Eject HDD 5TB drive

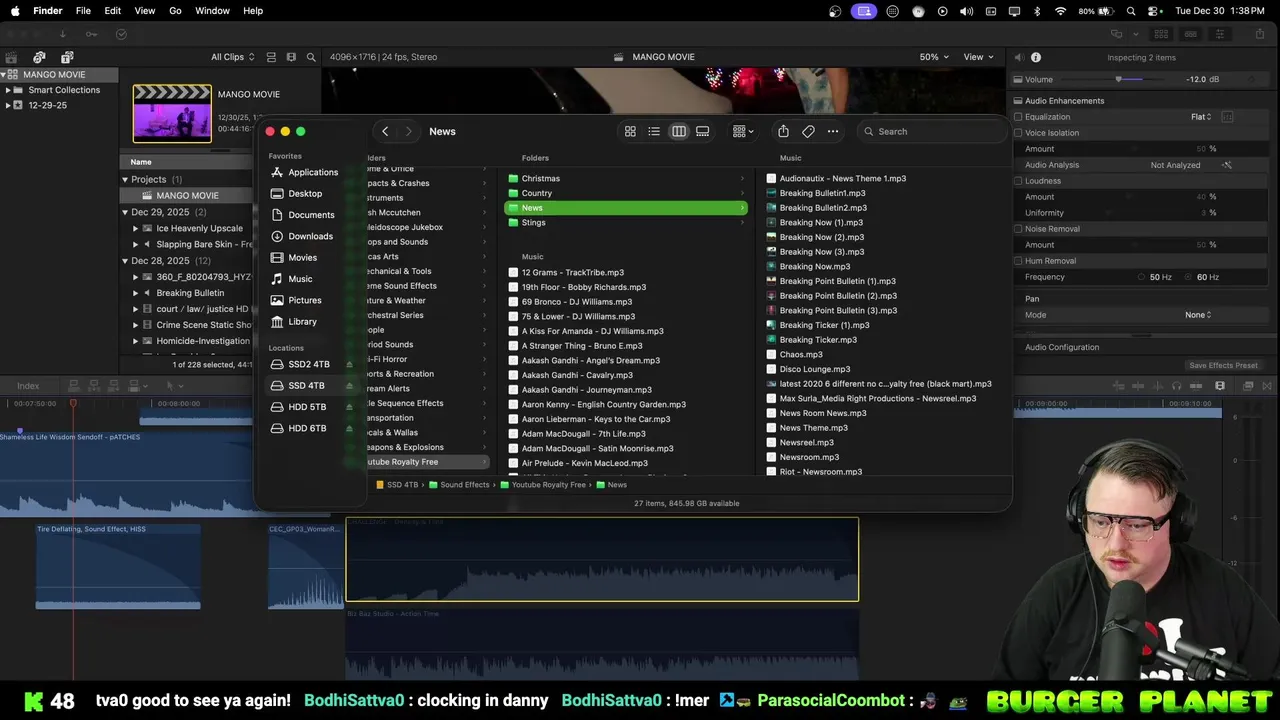(x=349, y=407)
